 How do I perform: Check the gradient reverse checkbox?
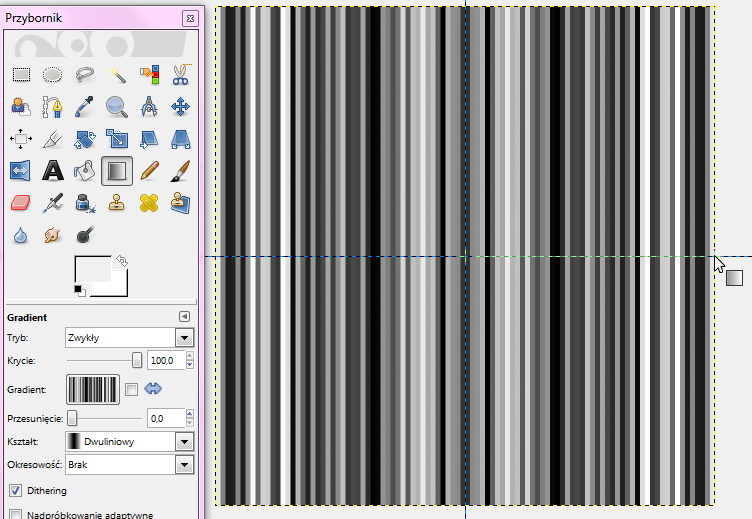coord(132,389)
